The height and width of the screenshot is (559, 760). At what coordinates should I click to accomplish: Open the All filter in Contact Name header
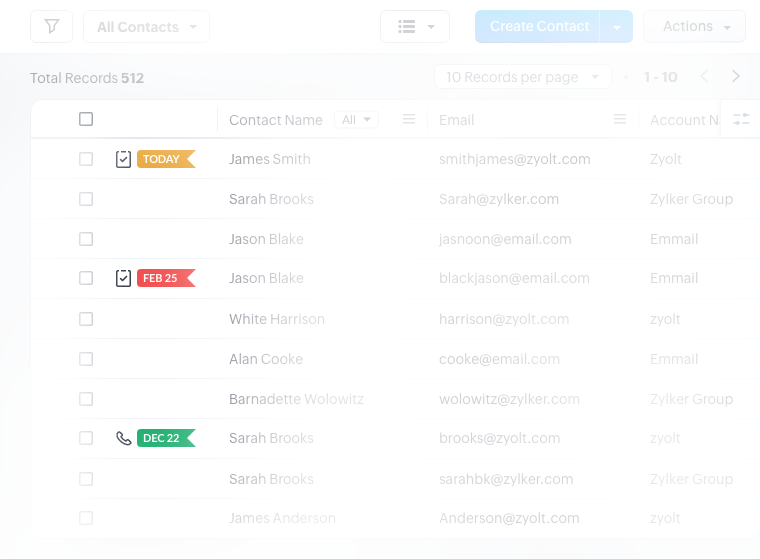356,120
